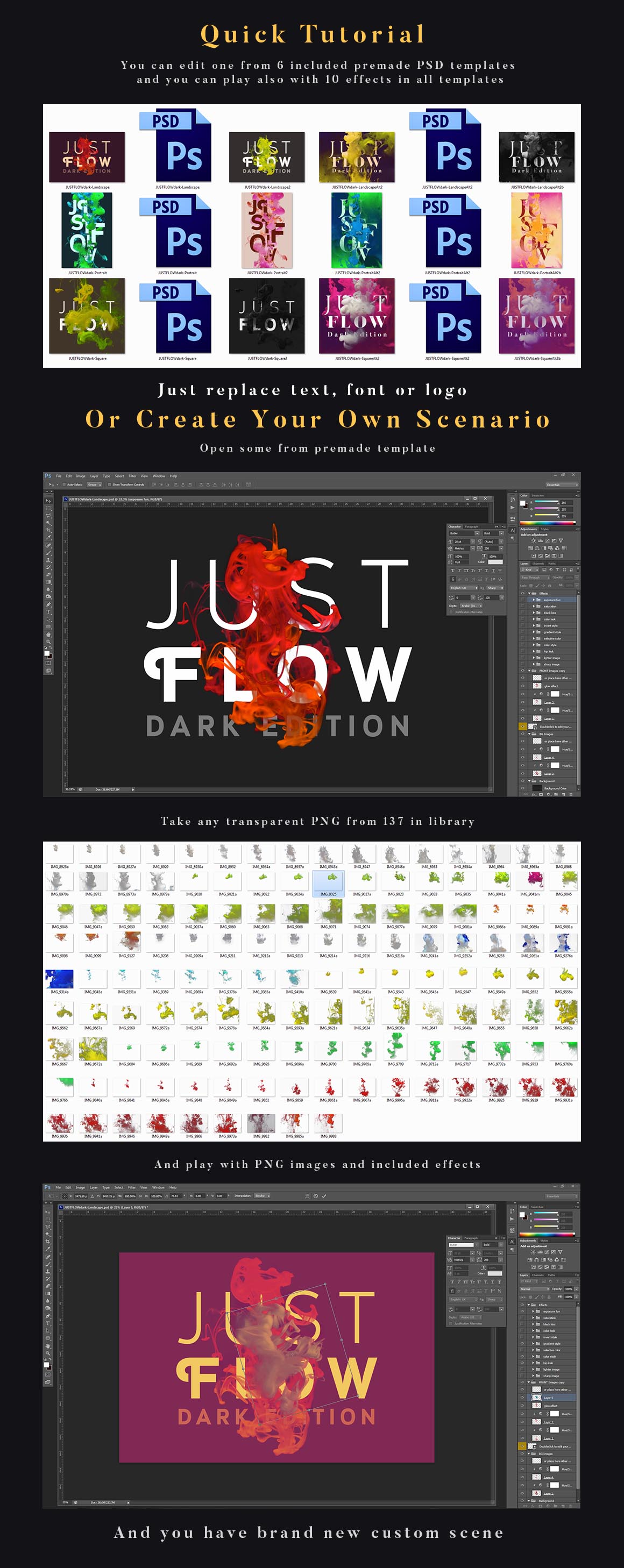Open the Interpolation dropdown in the options bar
Screen dimensions: 624x1568
pyautogui.click(x=262, y=1195)
